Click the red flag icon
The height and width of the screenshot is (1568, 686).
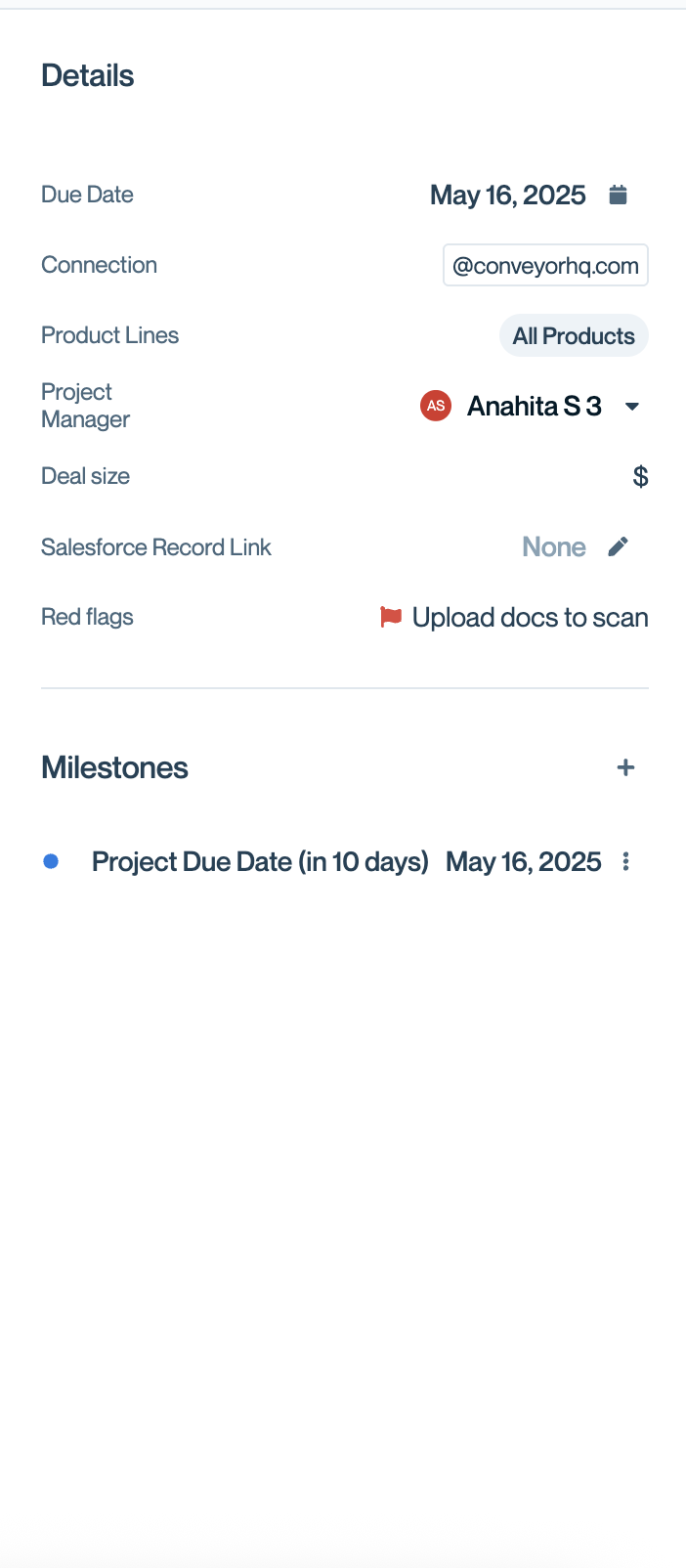click(391, 617)
